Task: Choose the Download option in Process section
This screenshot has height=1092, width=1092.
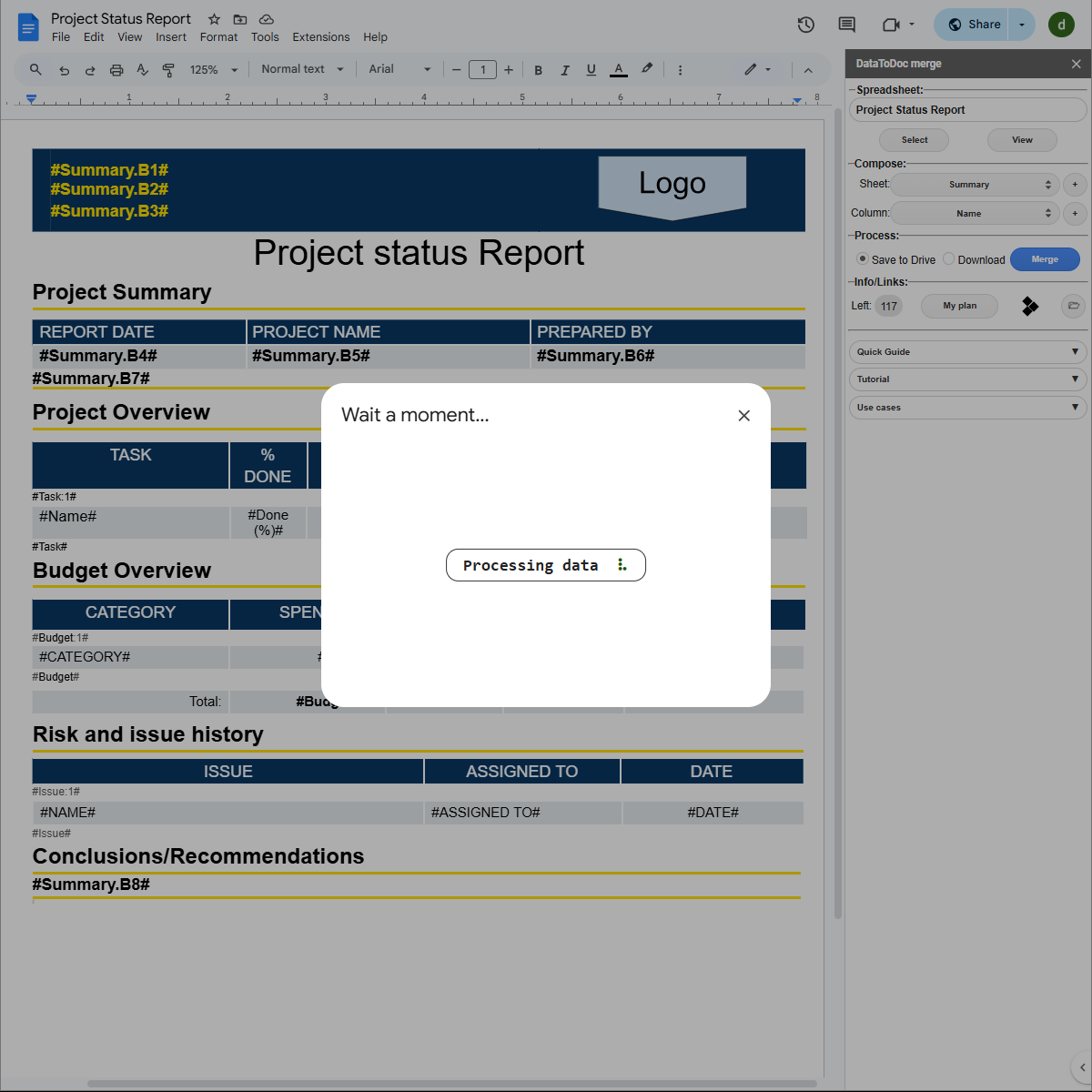Action: pos(947,259)
